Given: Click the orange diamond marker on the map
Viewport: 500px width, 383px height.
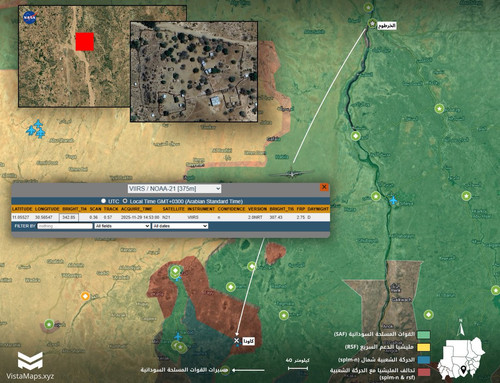Looking at the screenshot, I should coord(85,296).
